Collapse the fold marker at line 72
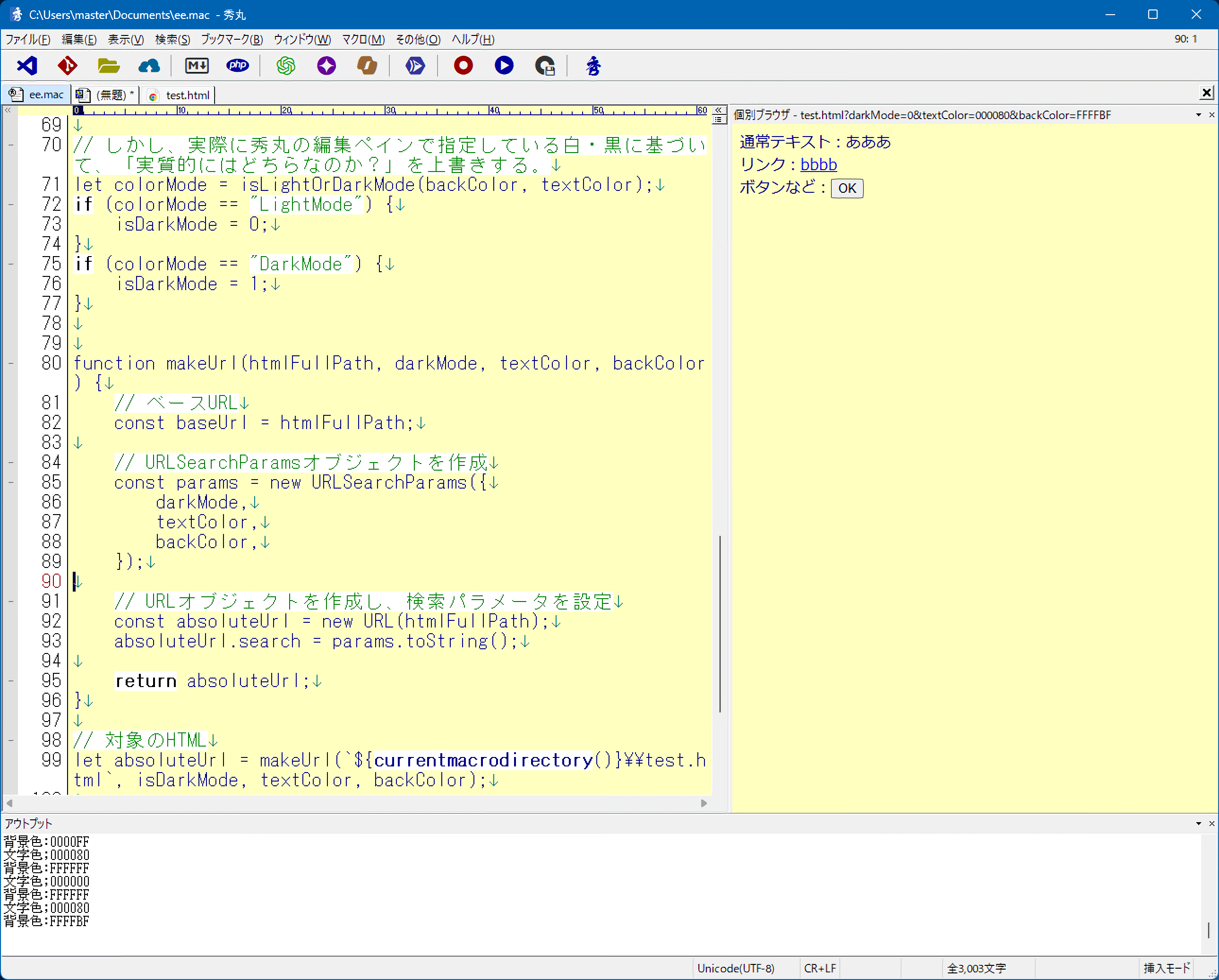 [11, 205]
